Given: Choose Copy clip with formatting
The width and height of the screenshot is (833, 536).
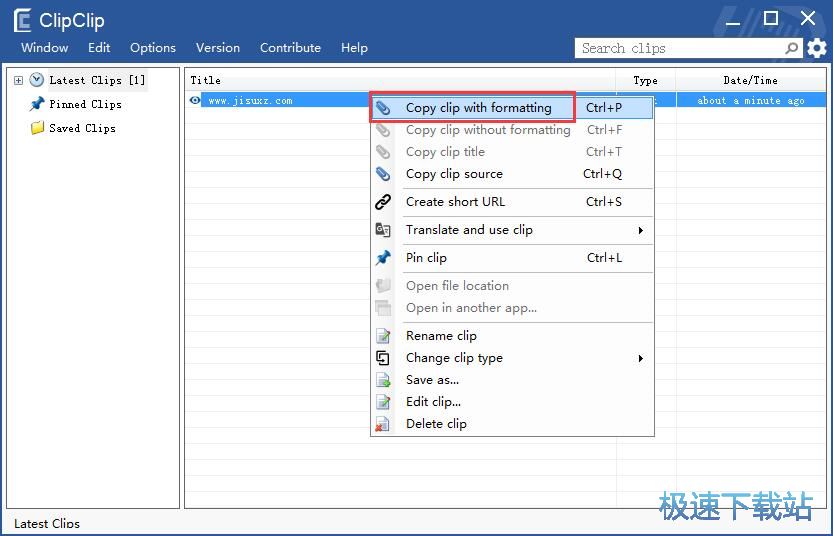Looking at the screenshot, I should point(512,108).
